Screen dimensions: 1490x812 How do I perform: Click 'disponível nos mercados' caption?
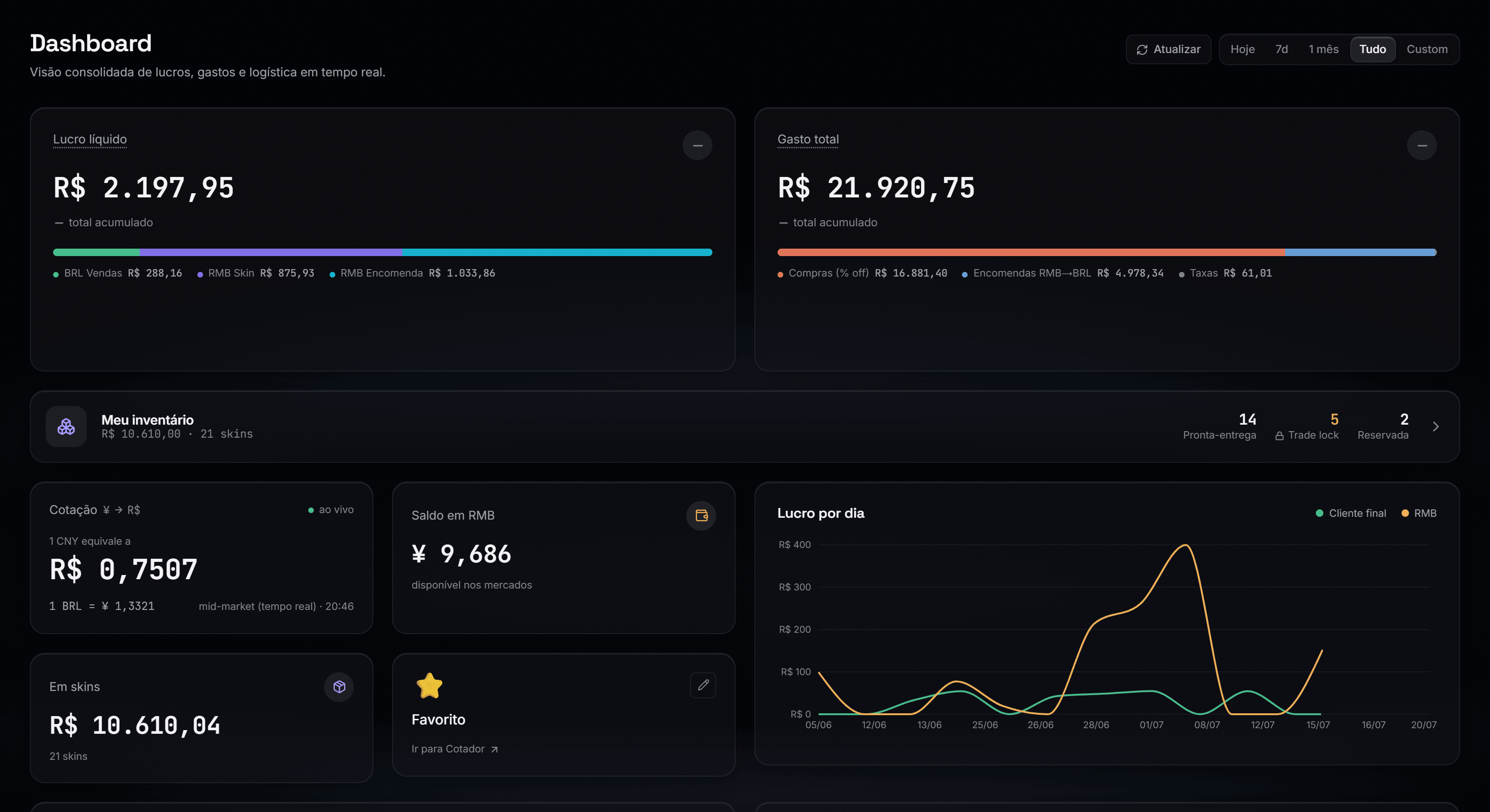(471, 585)
